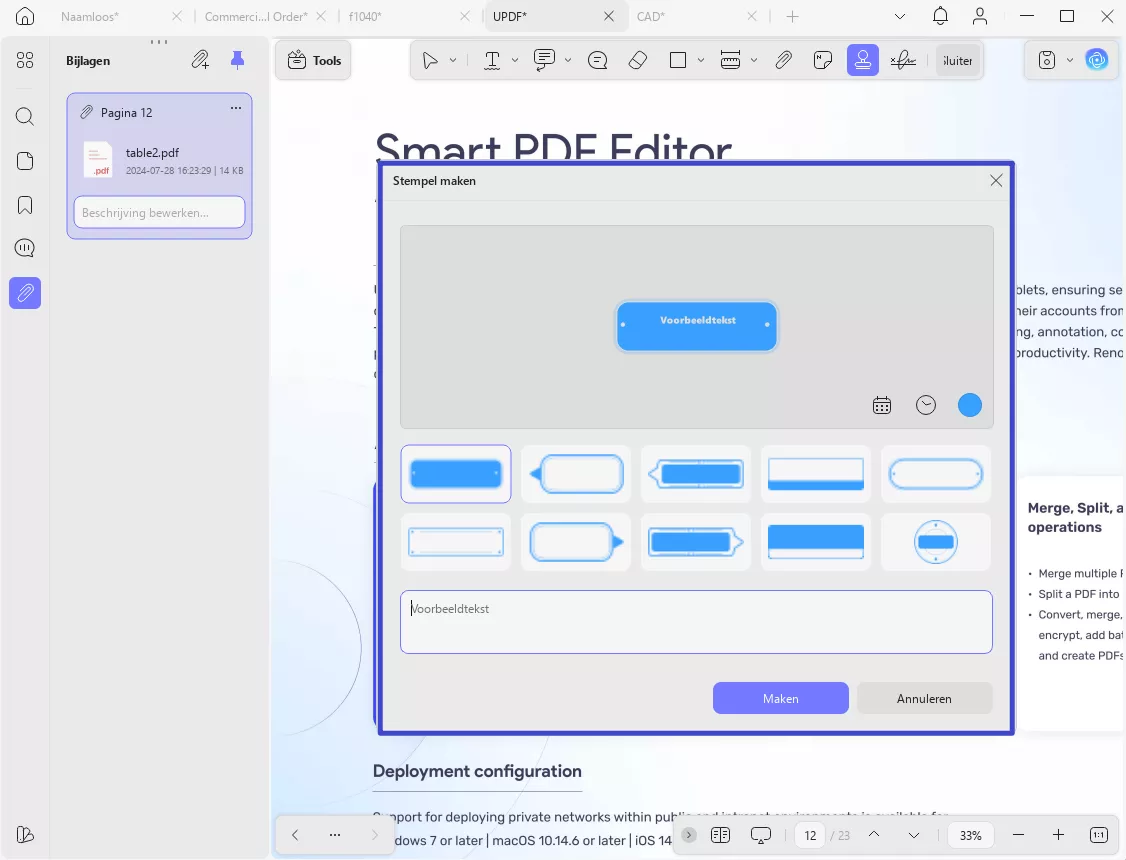Toggle the time clock icon in stamp preview
The image size is (1126, 860).
[x=926, y=406]
